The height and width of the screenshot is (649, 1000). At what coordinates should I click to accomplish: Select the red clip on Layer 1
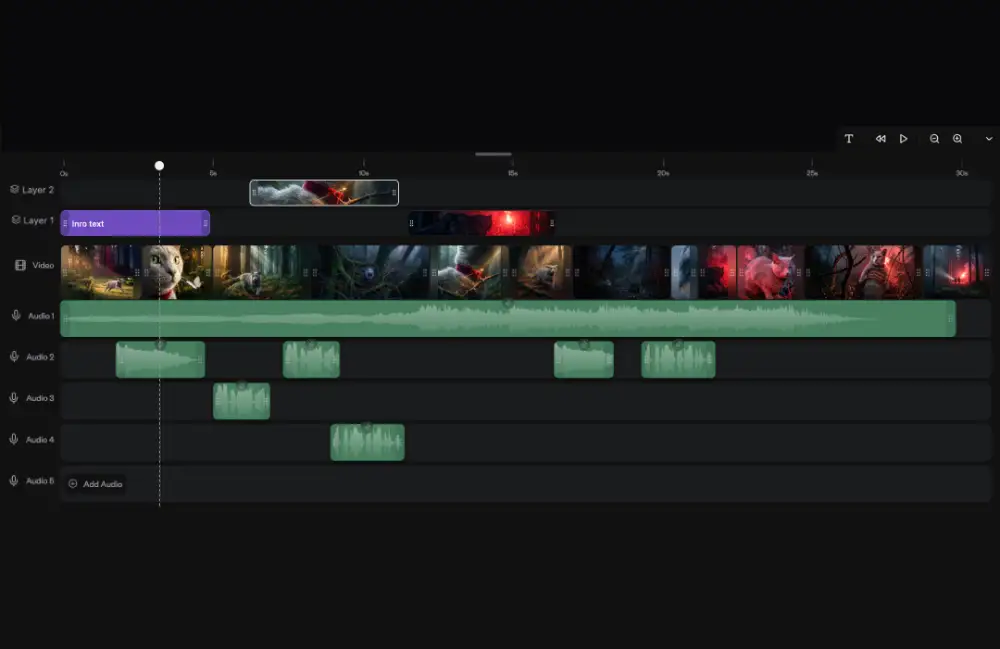[482, 223]
